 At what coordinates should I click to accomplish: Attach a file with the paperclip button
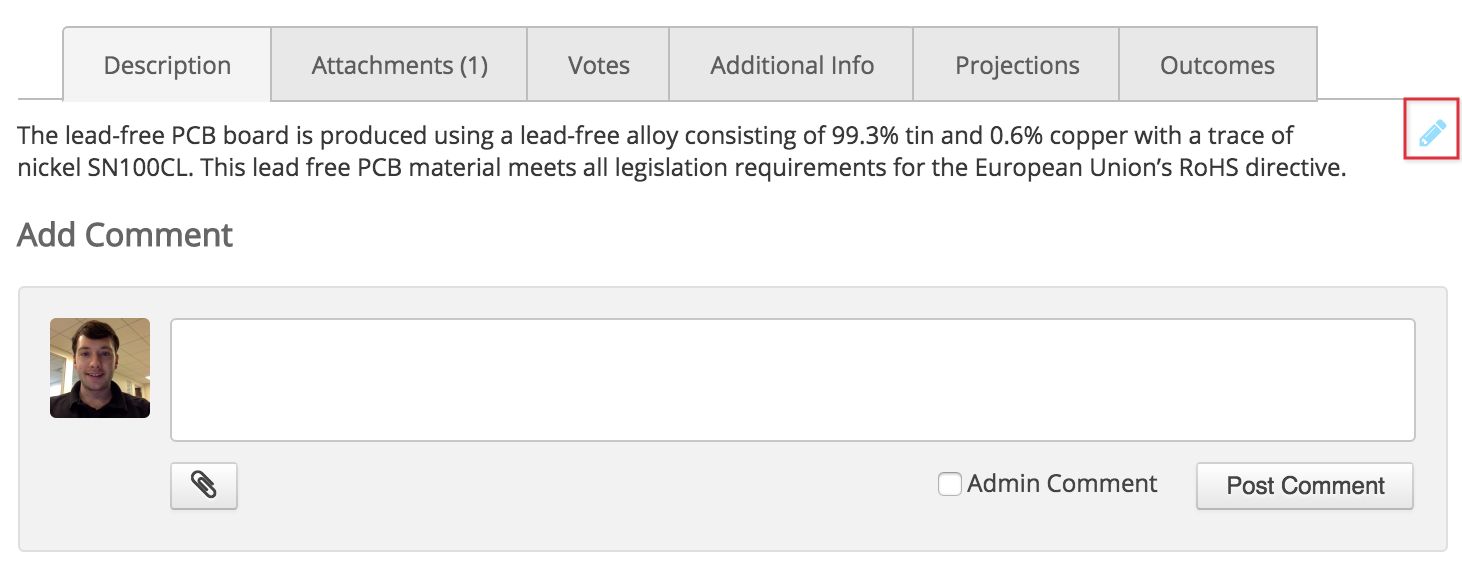[x=204, y=486]
